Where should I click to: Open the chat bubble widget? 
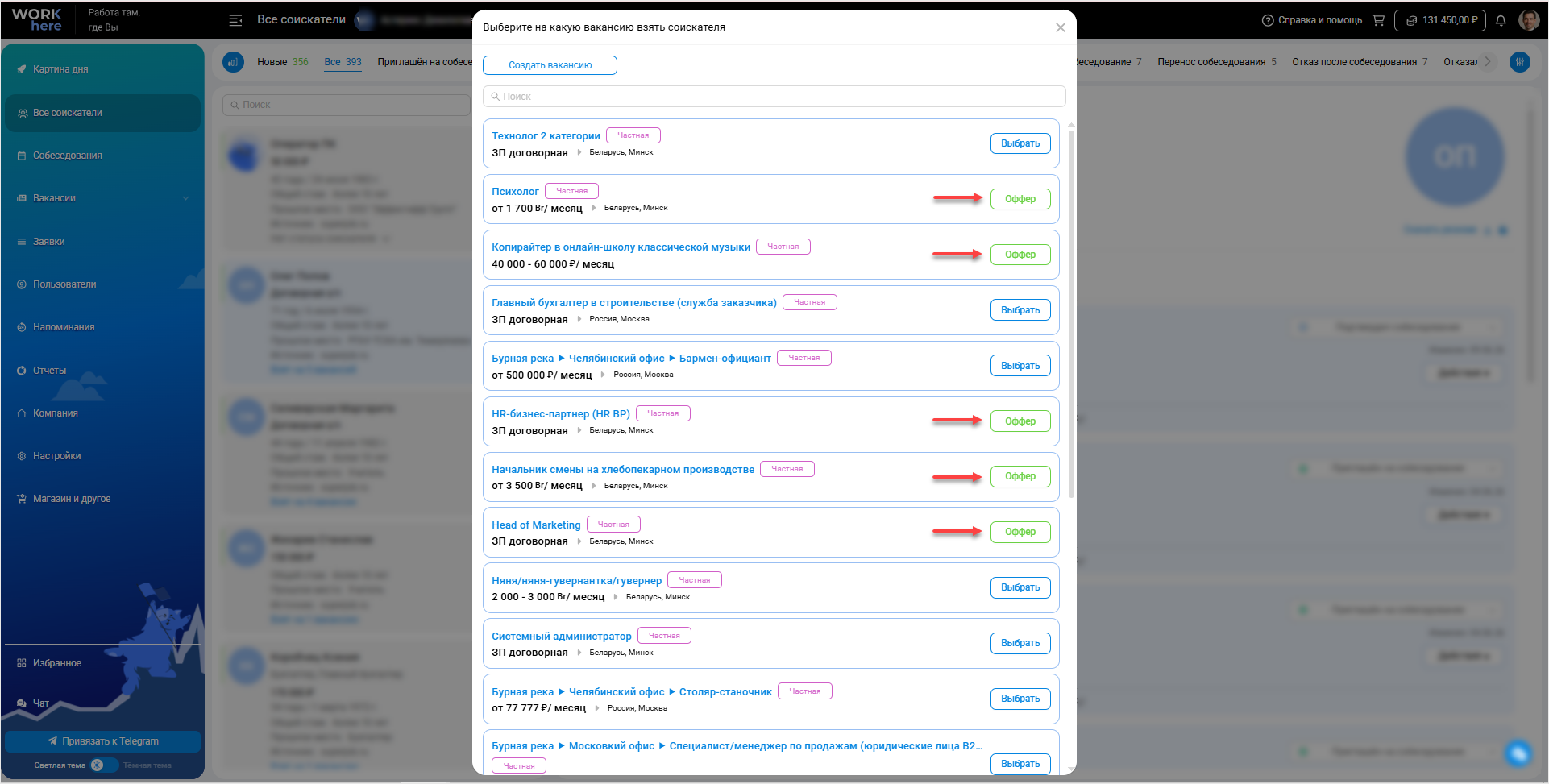tap(1519, 753)
